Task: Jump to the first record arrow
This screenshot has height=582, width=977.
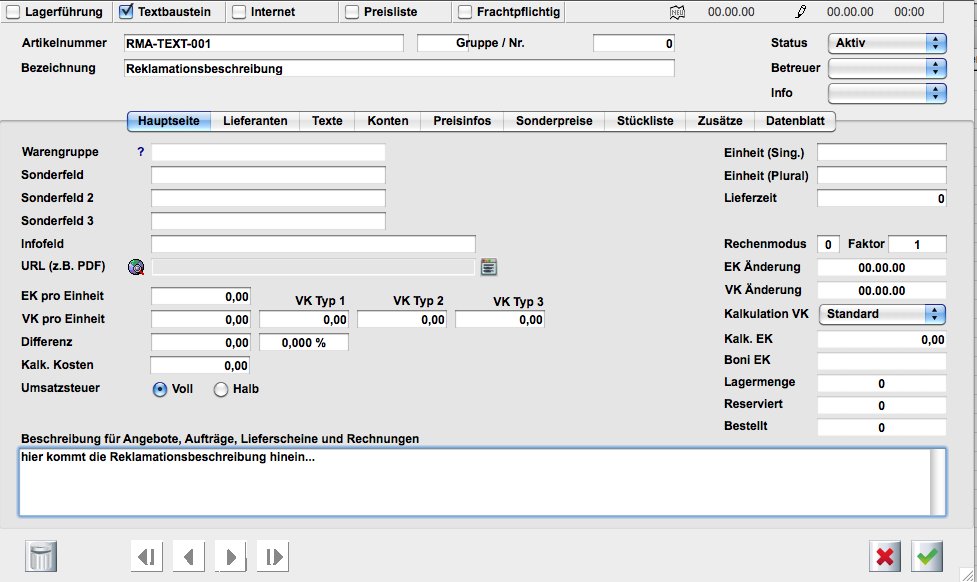Action: pyautogui.click(x=147, y=556)
